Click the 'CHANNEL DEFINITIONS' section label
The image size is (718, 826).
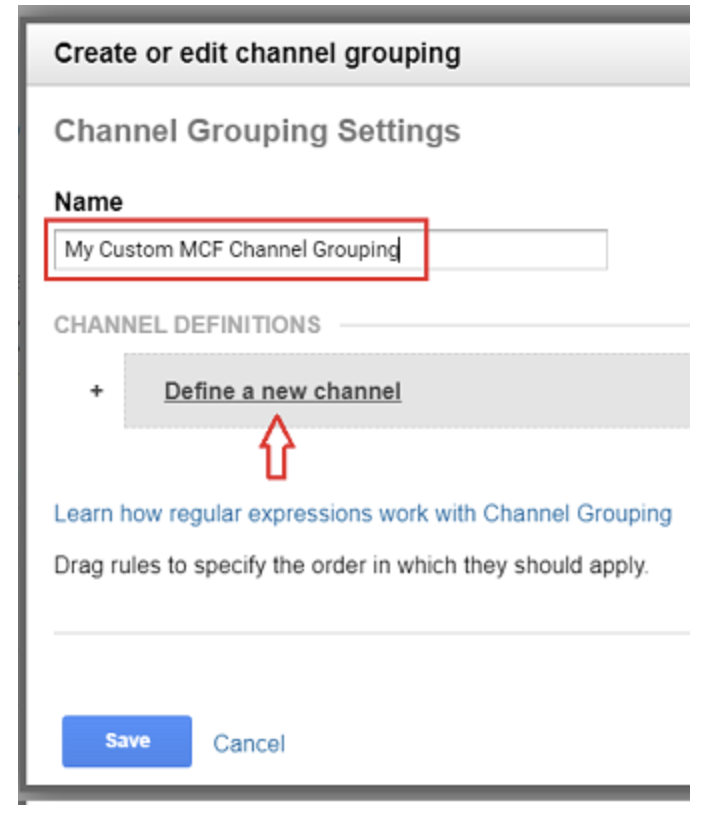tap(188, 325)
